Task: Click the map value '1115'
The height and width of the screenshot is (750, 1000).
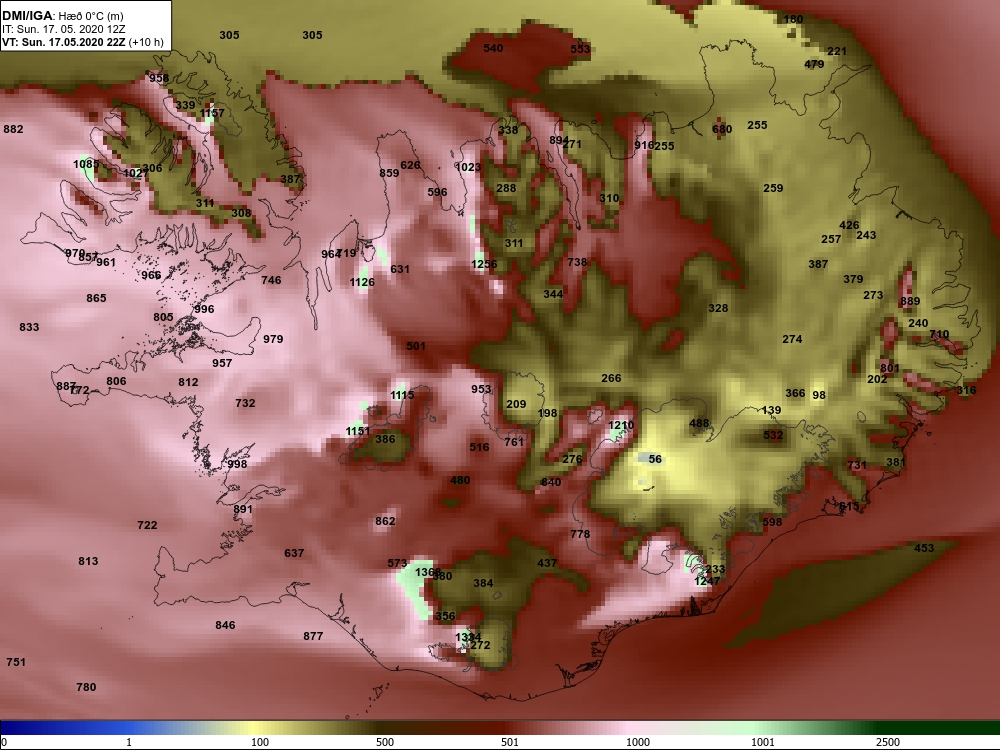Action: tap(402, 395)
